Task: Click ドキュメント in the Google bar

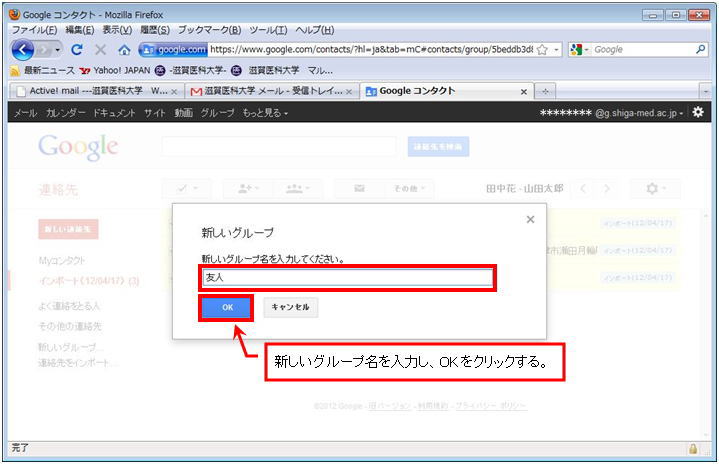Action: (x=114, y=113)
